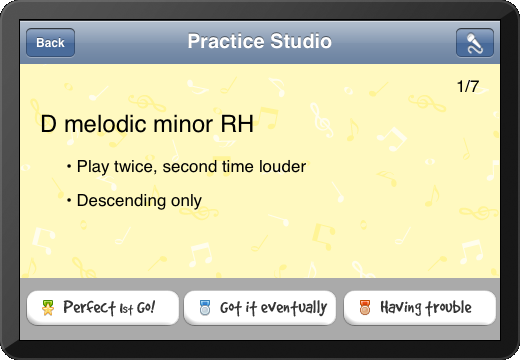
Task: Mark exercise as Perfect 1st Go!
Action: click(x=103, y=308)
